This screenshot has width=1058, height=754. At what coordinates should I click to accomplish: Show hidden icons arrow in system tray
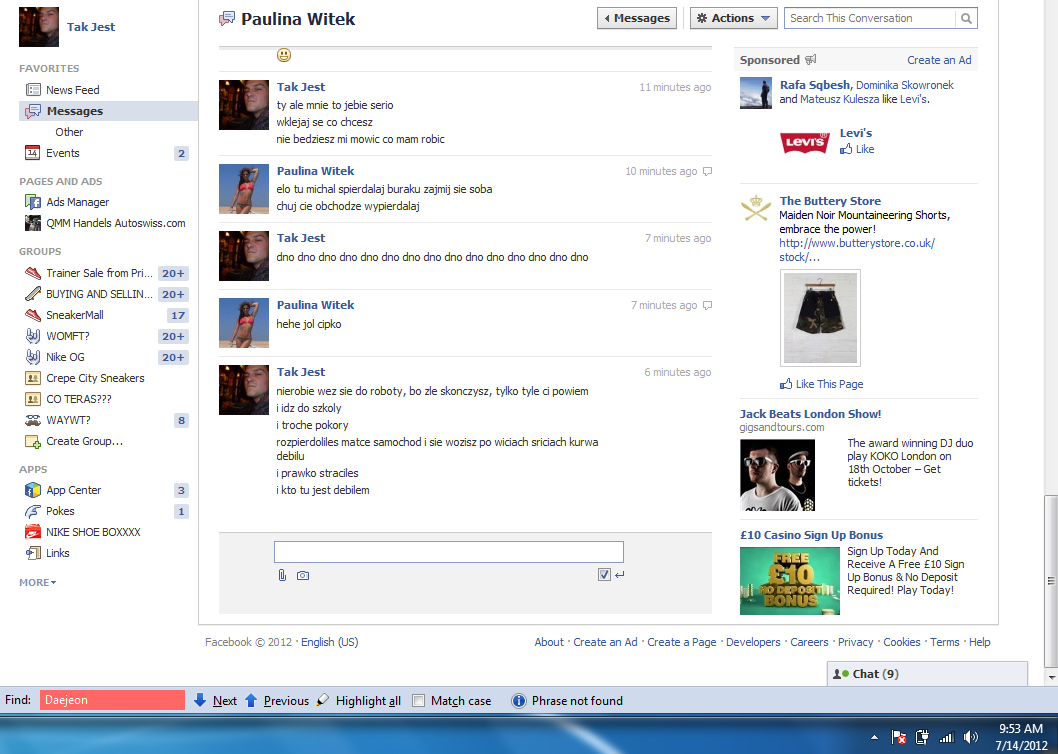pos(874,737)
